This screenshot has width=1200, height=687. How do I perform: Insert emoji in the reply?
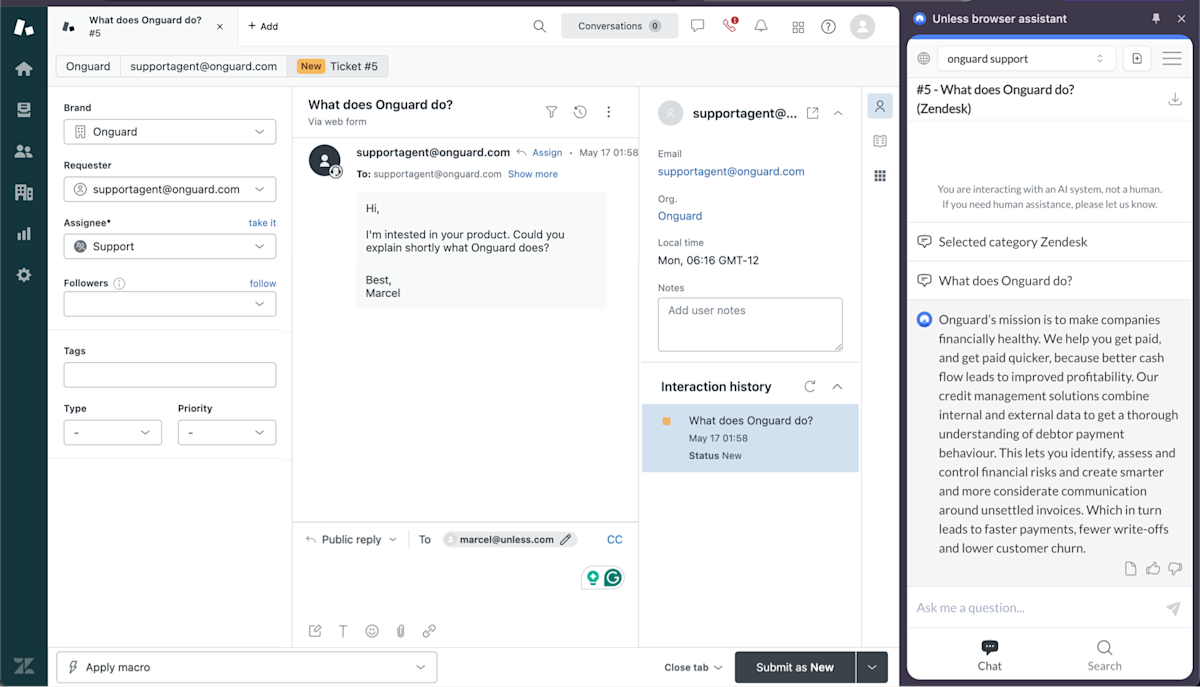pyautogui.click(x=372, y=631)
